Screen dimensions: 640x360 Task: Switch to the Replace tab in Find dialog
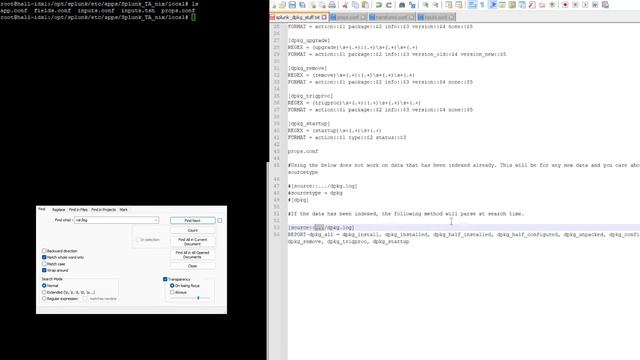click(x=58, y=209)
